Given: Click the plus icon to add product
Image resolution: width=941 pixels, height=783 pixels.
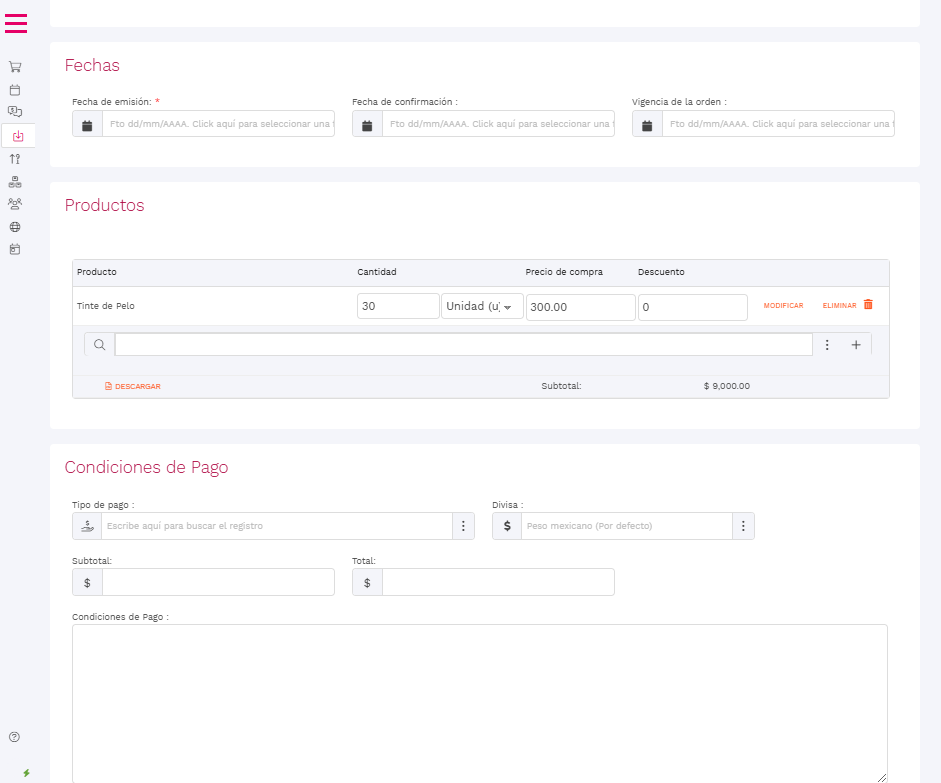Looking at the screenshot, I should [856, 345].
